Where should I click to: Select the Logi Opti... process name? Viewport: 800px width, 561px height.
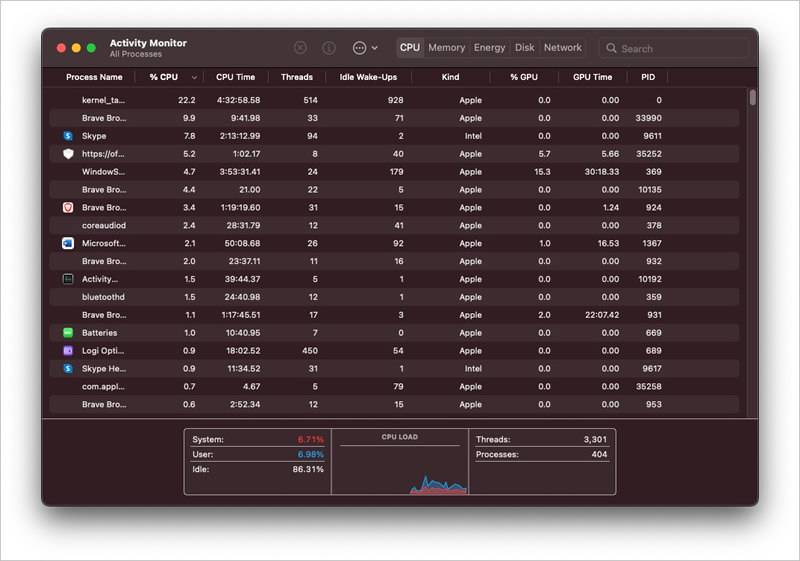[103, 350]
